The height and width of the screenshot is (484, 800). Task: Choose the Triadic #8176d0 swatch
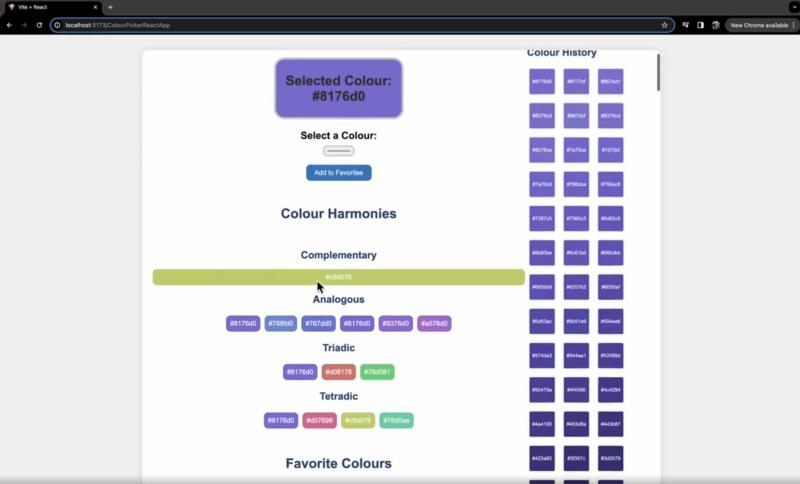(300, 372)
